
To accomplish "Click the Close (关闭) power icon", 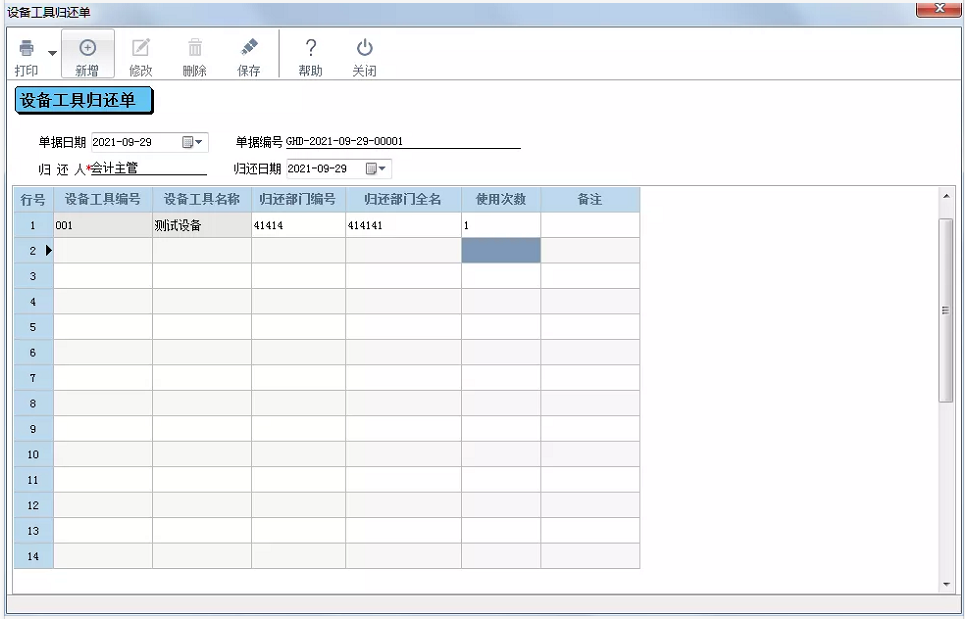I will (365, 47).
